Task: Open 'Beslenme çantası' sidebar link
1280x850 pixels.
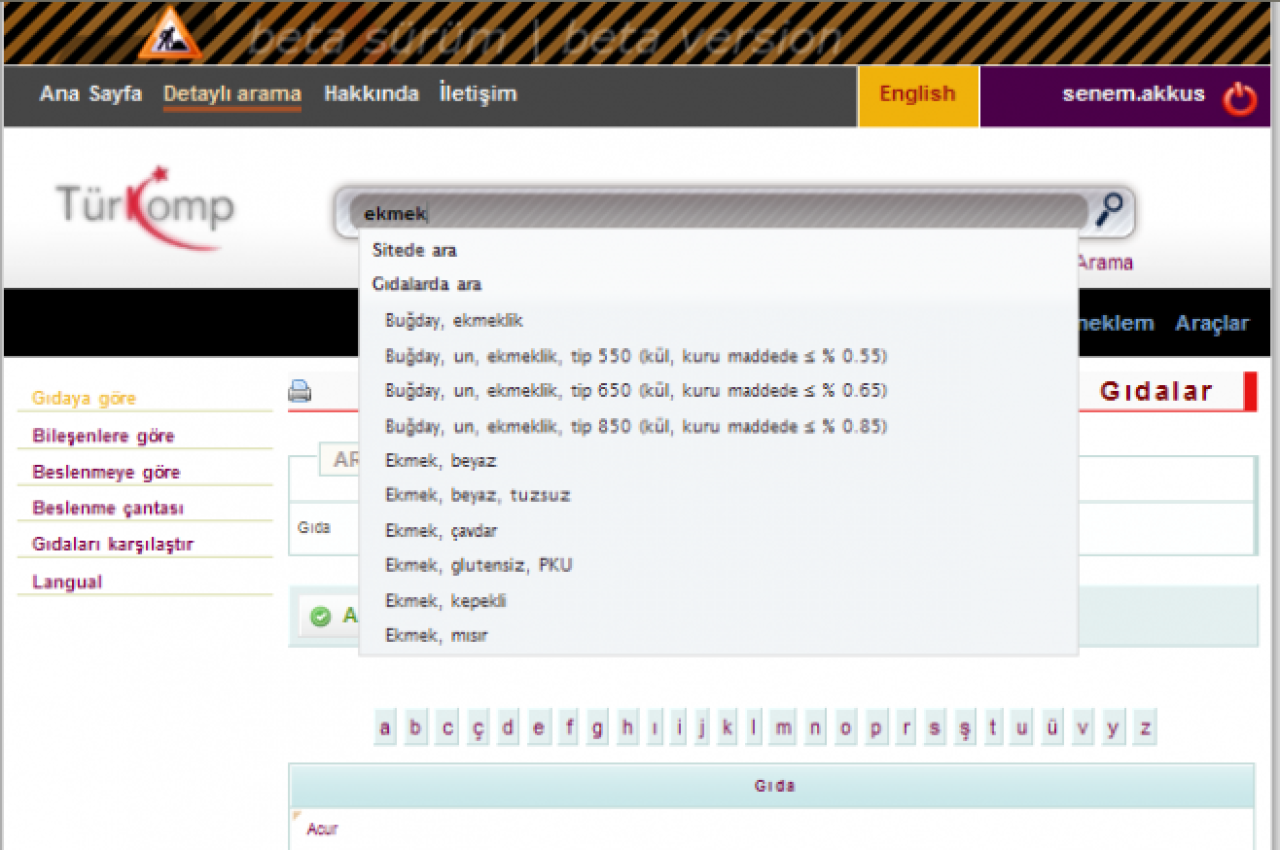Action: (108, 508)
